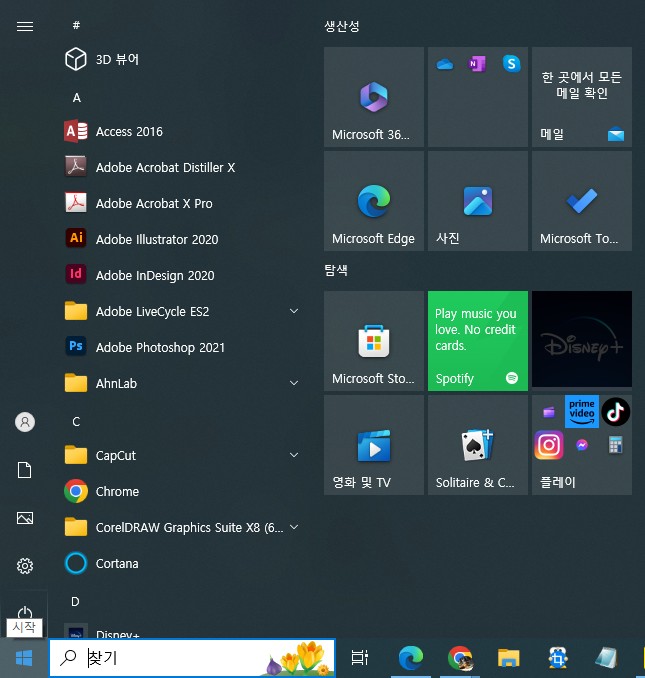Open TikTok in 플레이 group
Viewport: 645px width, 678px height.
tap(616, 412)
